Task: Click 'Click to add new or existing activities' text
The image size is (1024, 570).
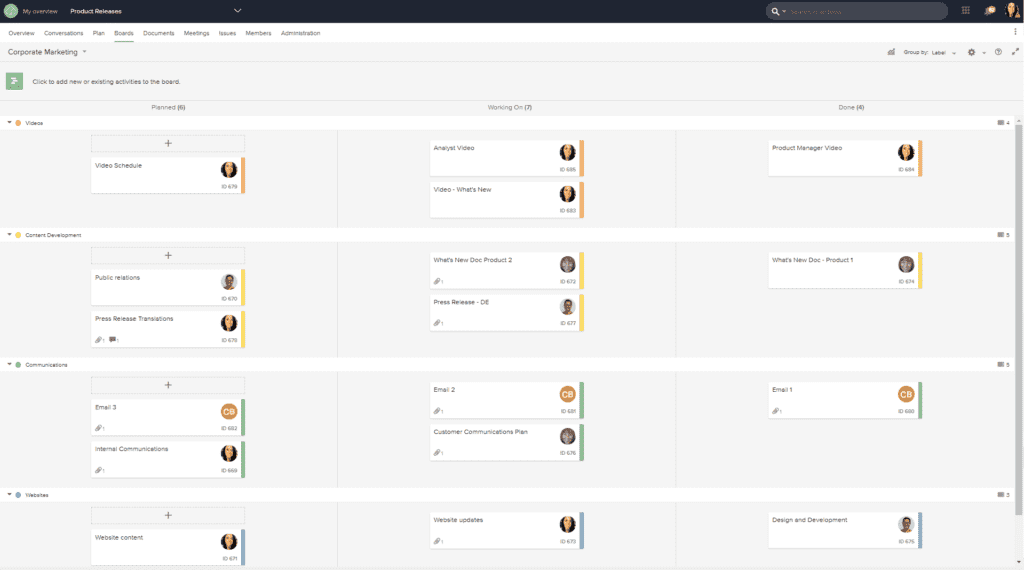Action: click(106, 82)
